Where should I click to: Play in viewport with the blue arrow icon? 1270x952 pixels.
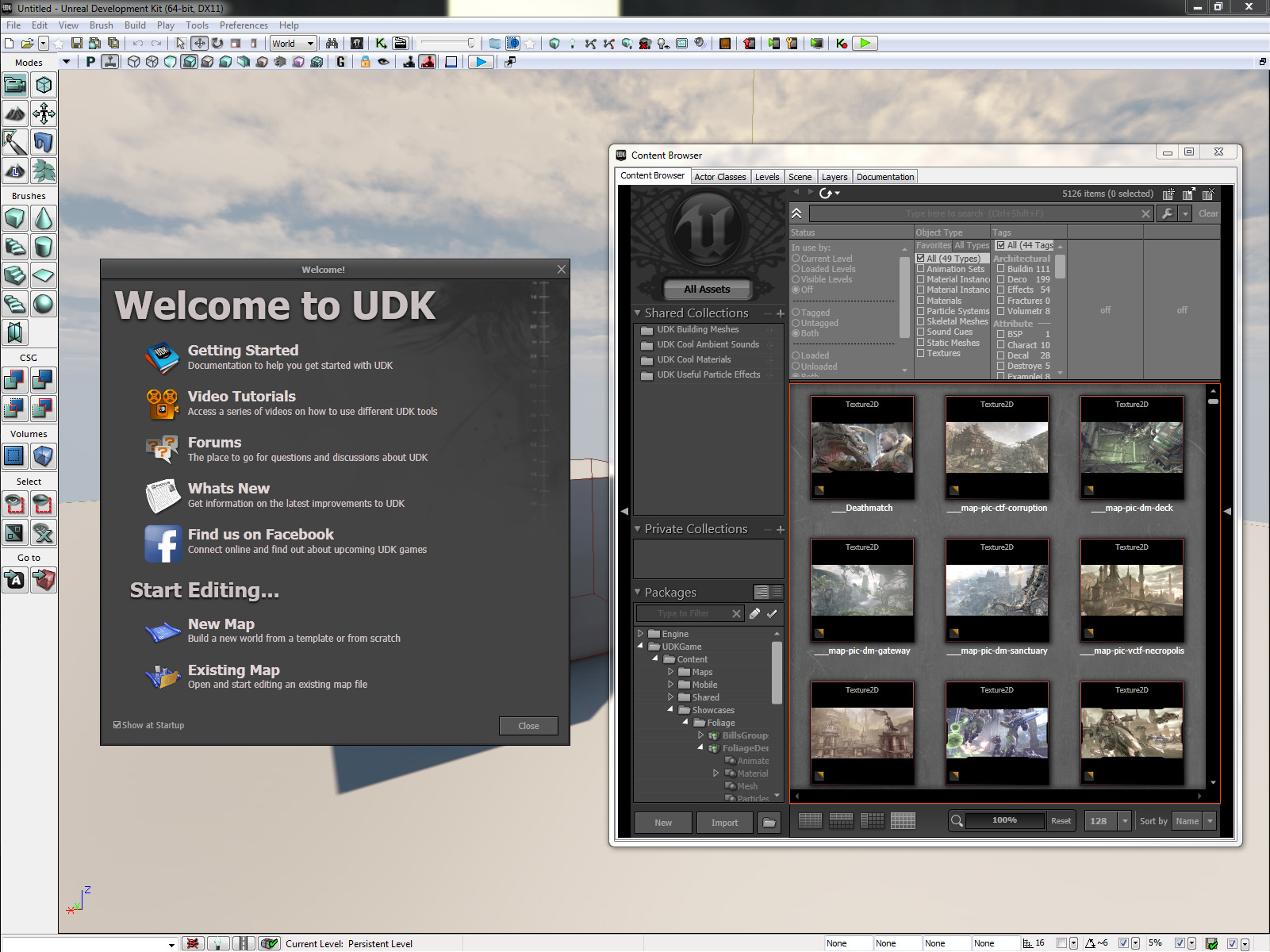click(481, 62)
